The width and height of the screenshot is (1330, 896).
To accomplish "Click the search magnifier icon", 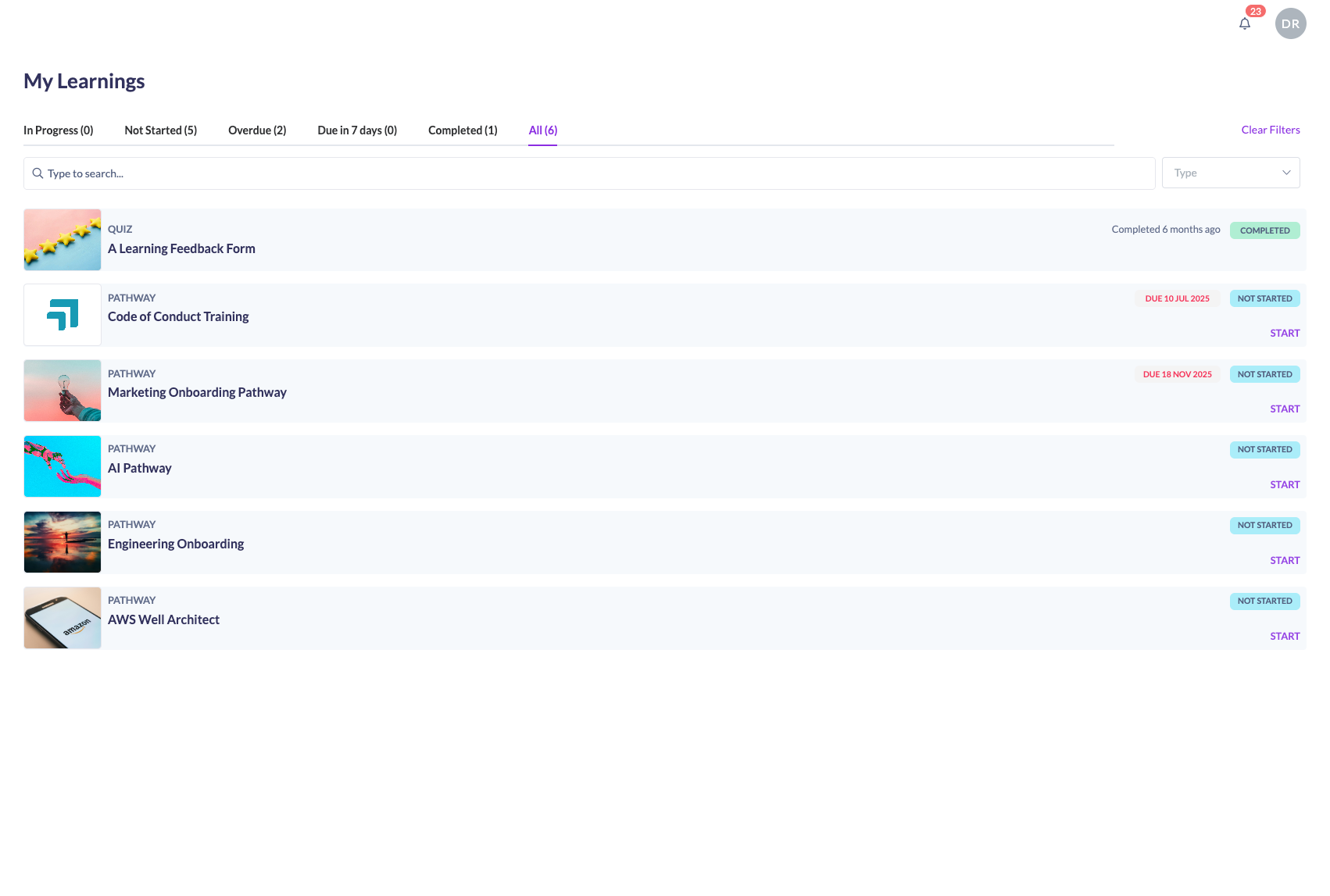I will [x=38, y=173].
